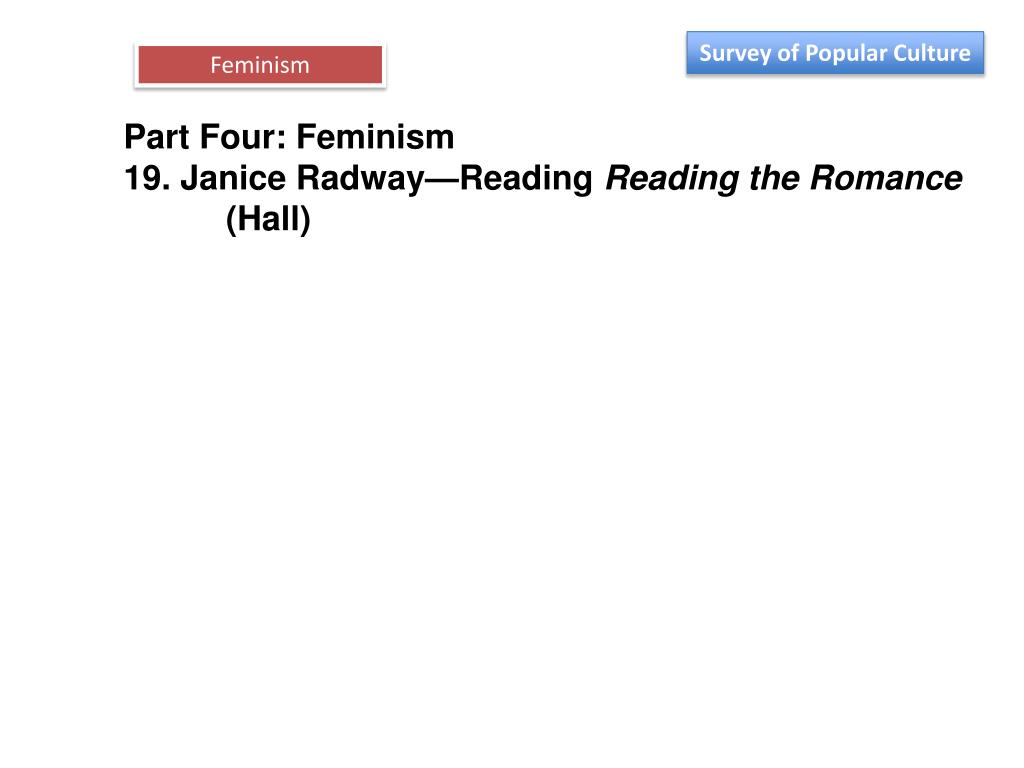Click the number 19. list marker
Screen dimensions: 1024x768
[x=148, y=178]
